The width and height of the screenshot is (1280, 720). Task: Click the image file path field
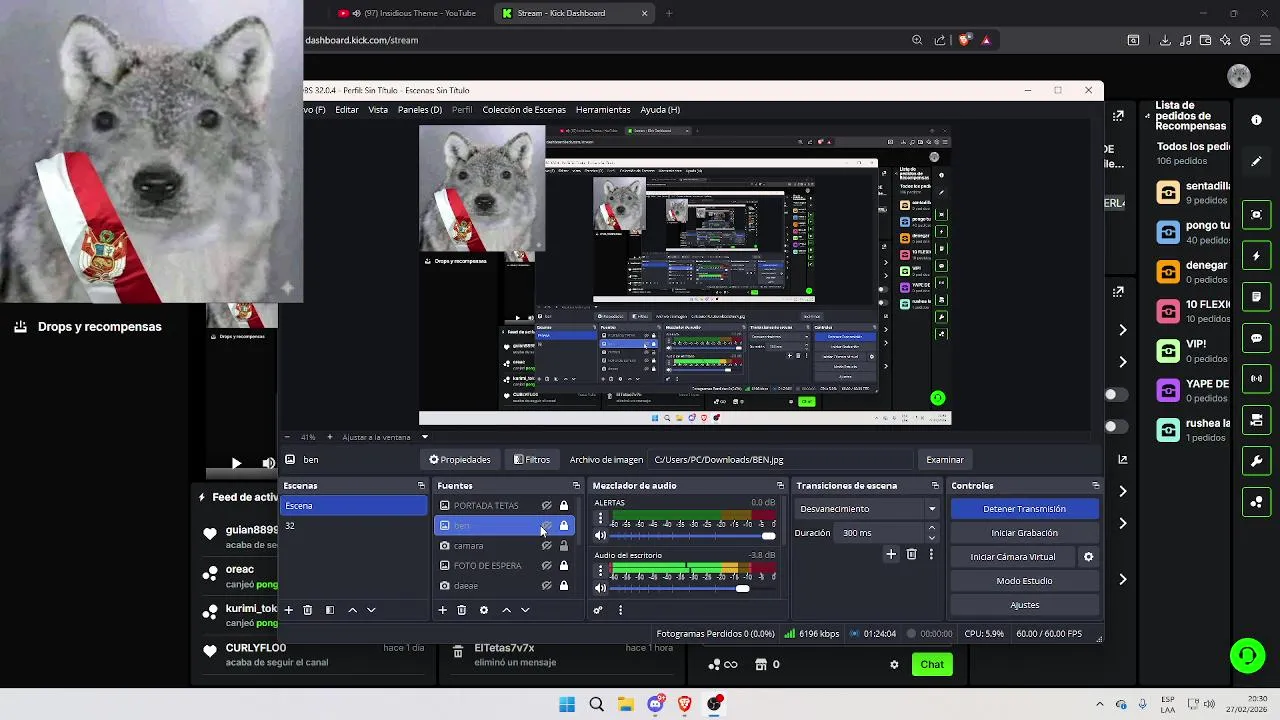click(x=780, y=460)
